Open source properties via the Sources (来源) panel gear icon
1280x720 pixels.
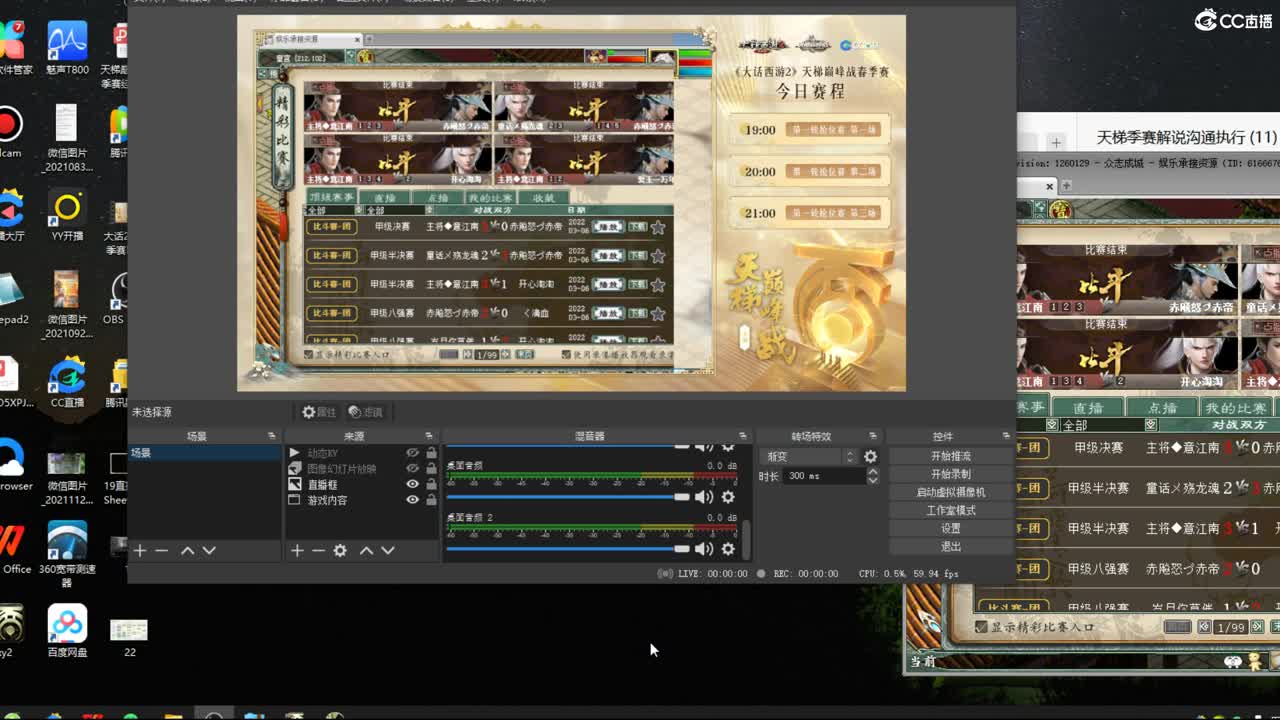[x=340, y=551]
